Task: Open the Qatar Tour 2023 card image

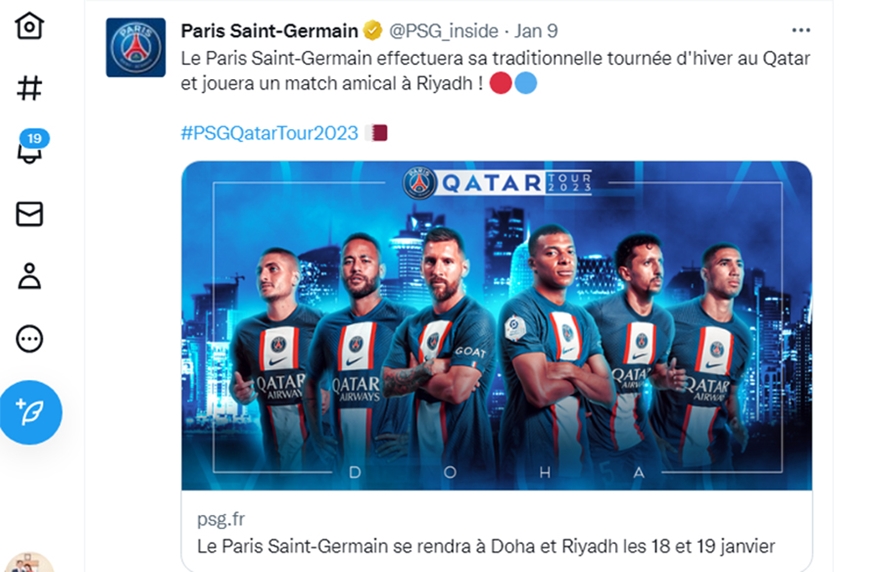Action: pos(497,326)
